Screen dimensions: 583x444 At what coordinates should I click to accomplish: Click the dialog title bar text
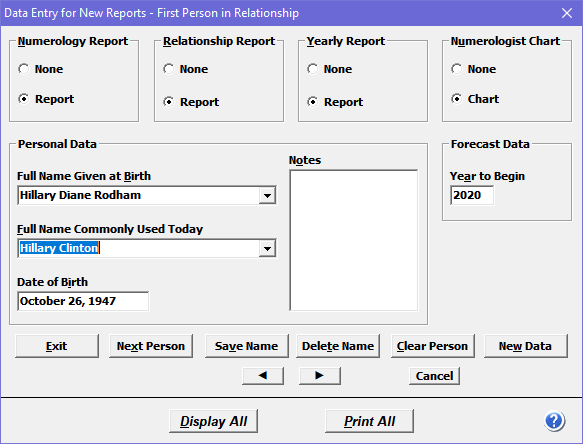point(151,13)
